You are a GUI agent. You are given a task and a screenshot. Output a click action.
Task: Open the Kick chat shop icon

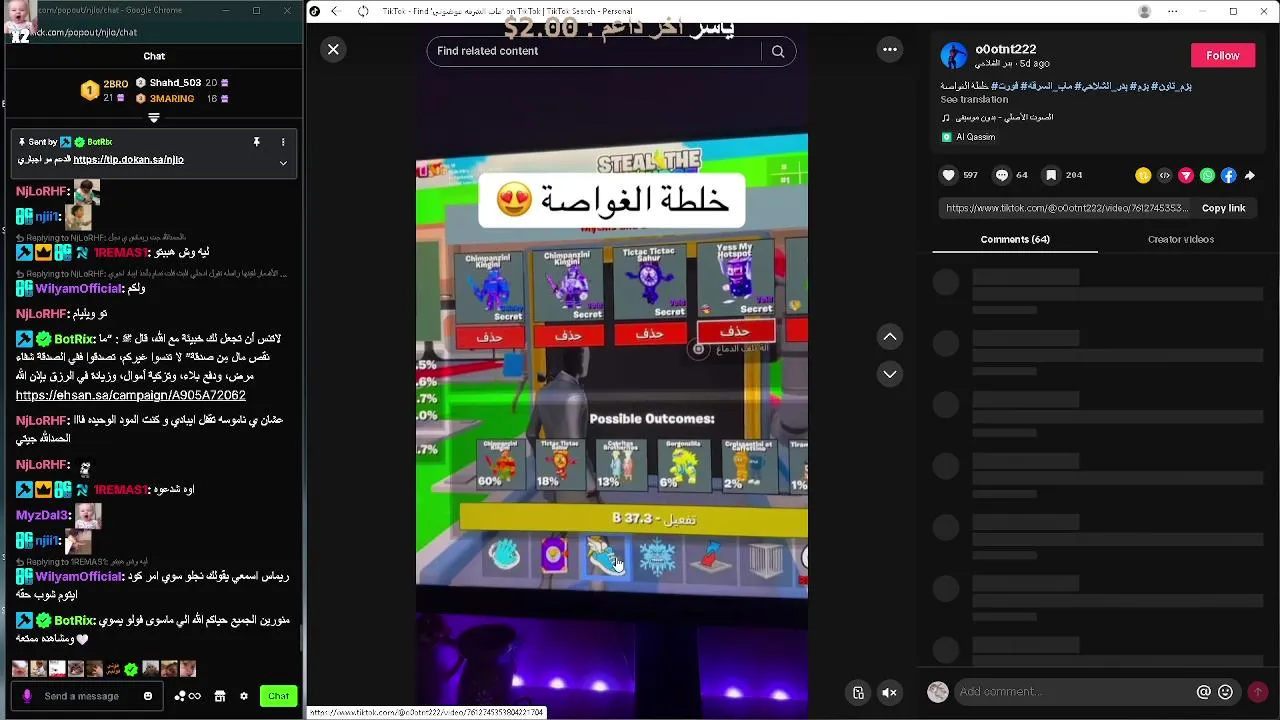click(220, 696)
